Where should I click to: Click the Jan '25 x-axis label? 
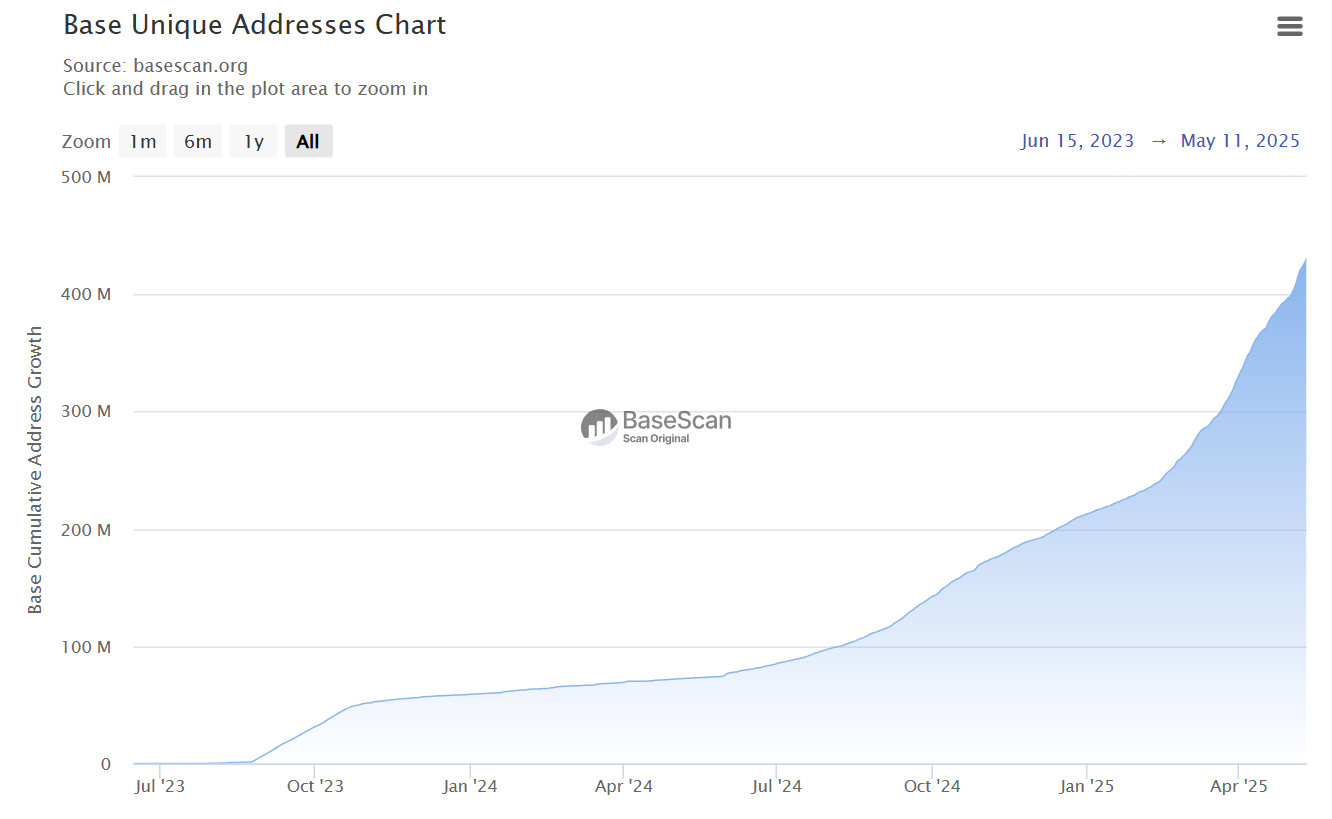tap(1087, 786)
